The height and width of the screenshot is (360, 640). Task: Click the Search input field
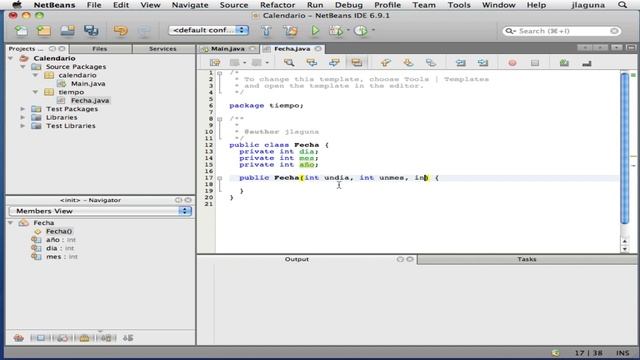coord(561,31)
